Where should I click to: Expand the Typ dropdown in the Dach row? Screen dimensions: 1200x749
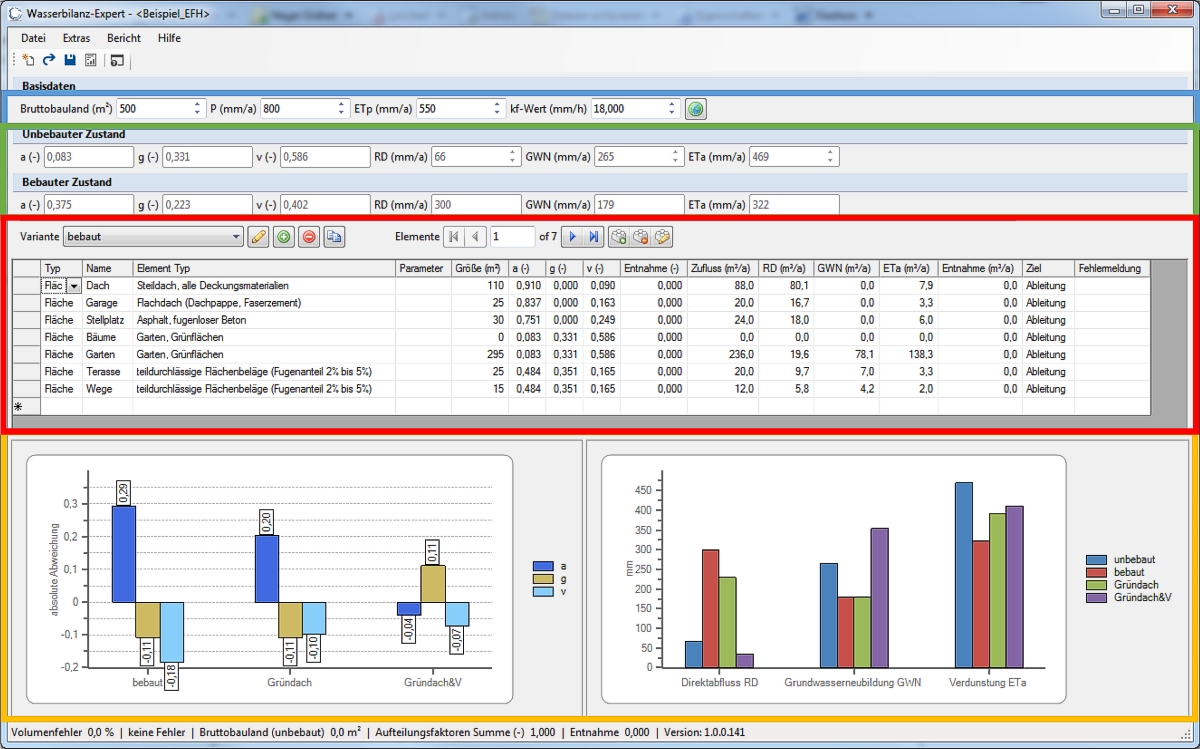[73, 286]
